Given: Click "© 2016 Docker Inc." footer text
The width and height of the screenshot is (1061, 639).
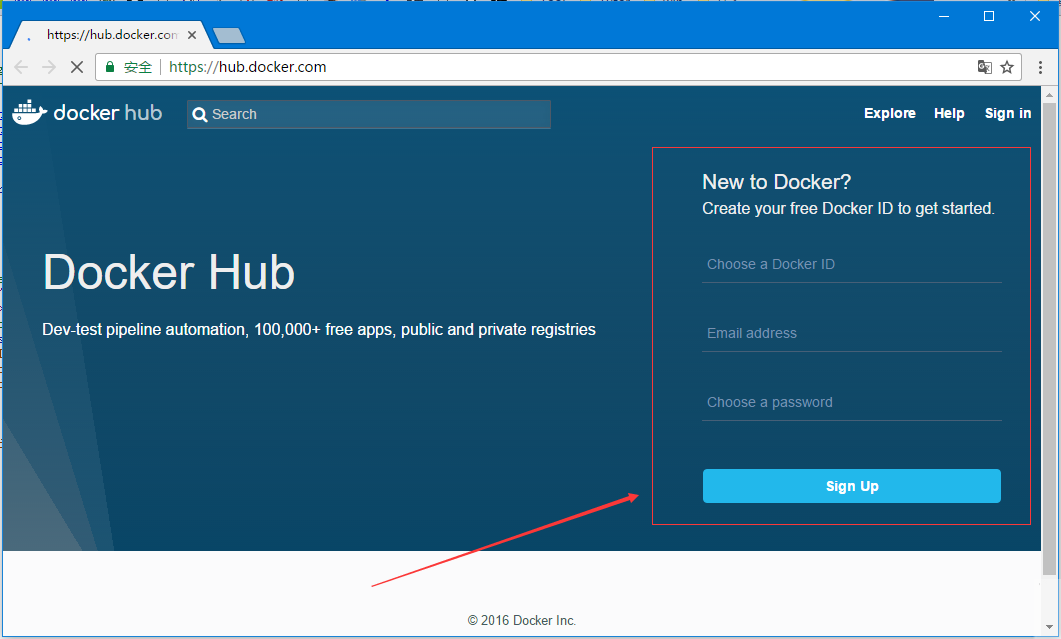Looking at the screenshot, I should tap(522, 620).
